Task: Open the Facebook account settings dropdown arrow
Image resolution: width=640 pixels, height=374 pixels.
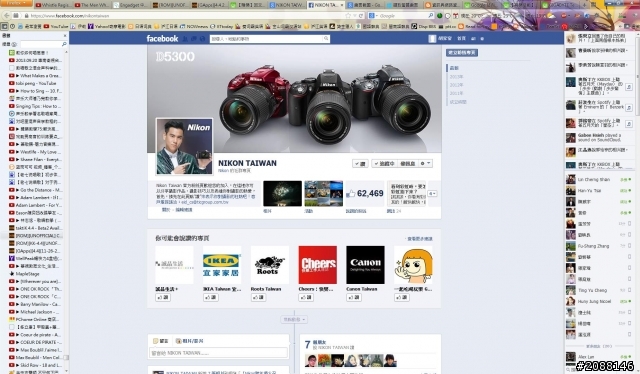Action: tap(482, 39)
